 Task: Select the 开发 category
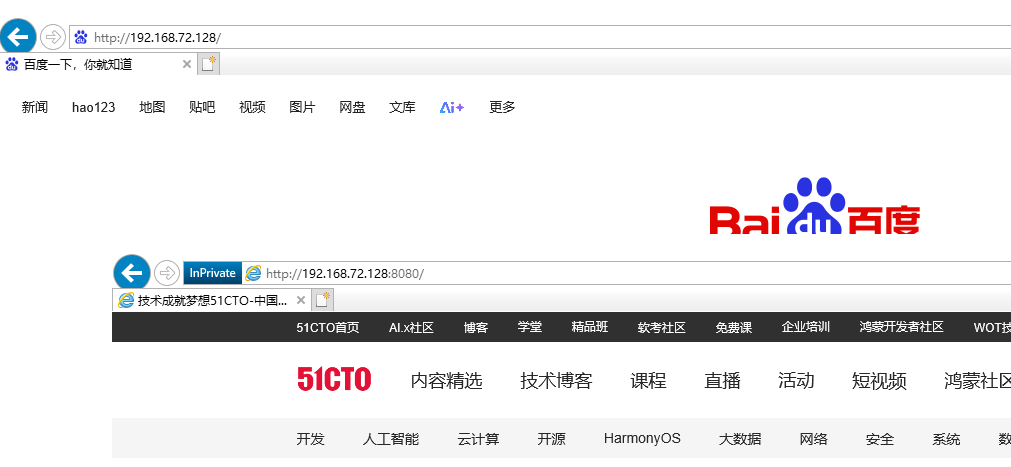[310, 439]
